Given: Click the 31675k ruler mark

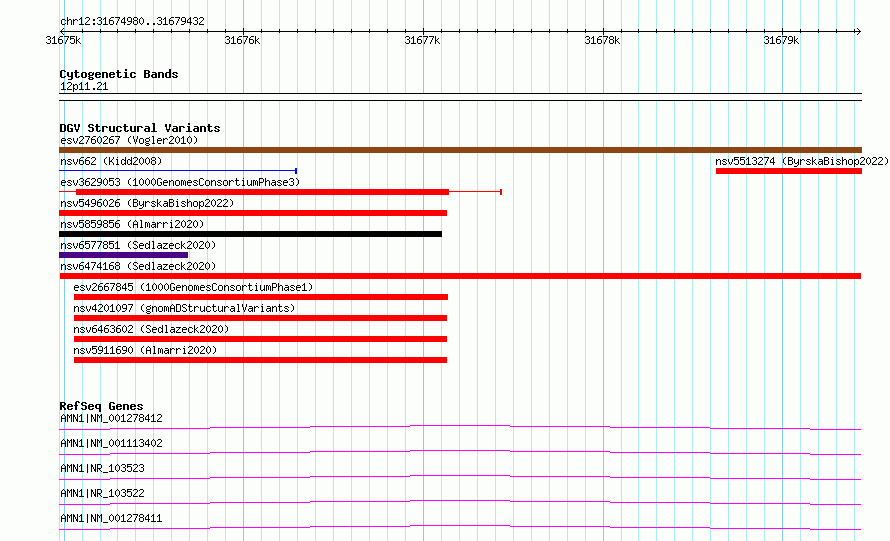Looking at the screenshot, I should 63,40.
